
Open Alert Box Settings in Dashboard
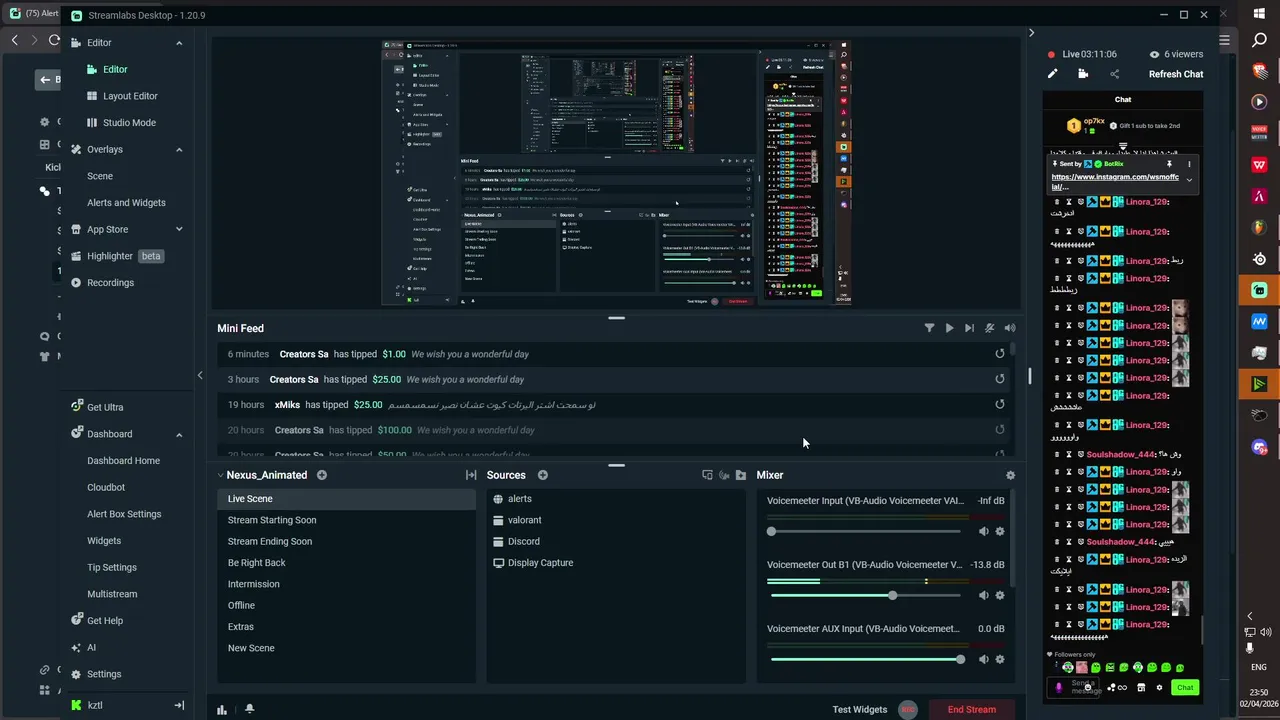point(124,514)
